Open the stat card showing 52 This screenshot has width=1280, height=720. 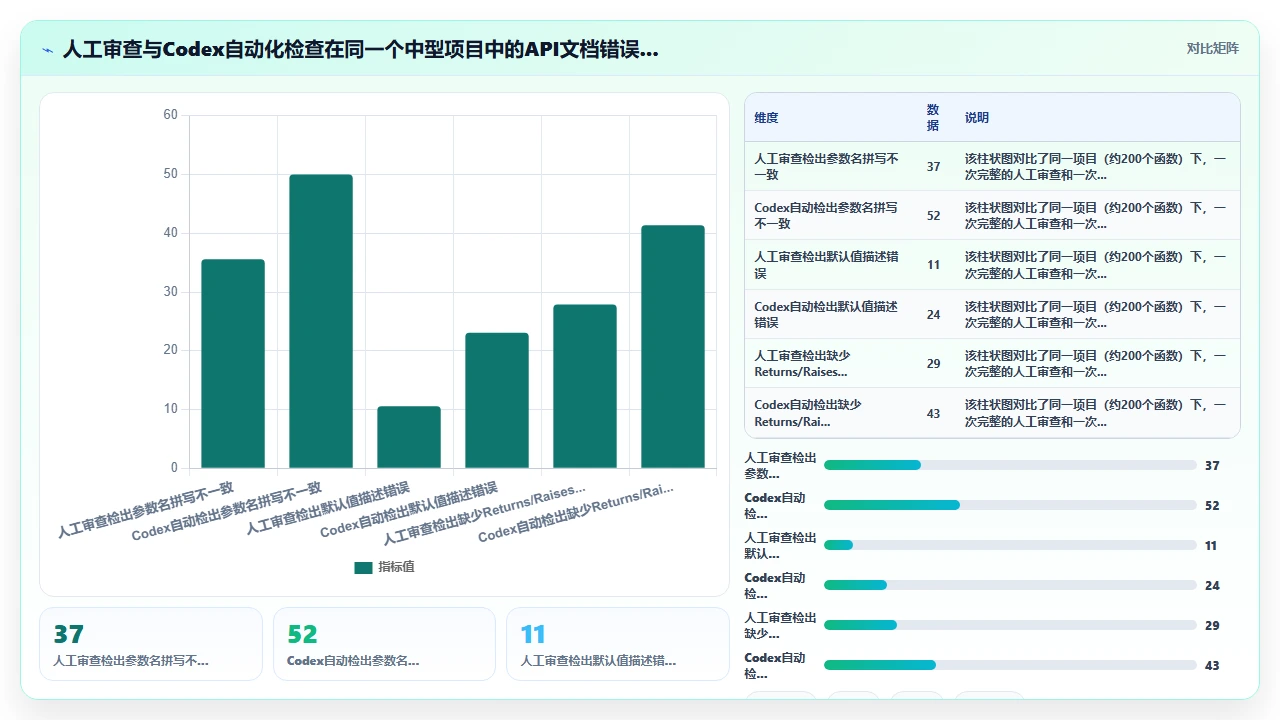(384, 644)
